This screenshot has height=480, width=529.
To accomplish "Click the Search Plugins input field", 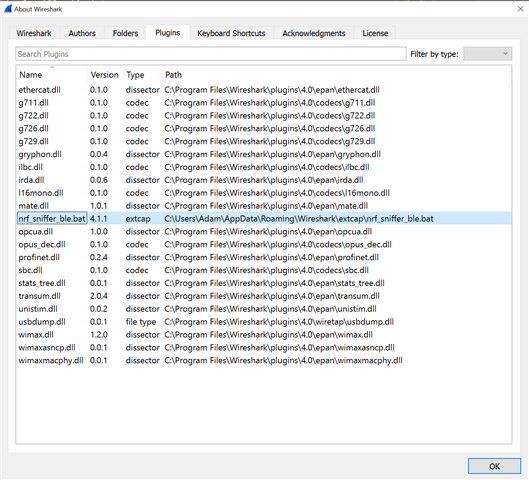I will click(x=211, y=54).
